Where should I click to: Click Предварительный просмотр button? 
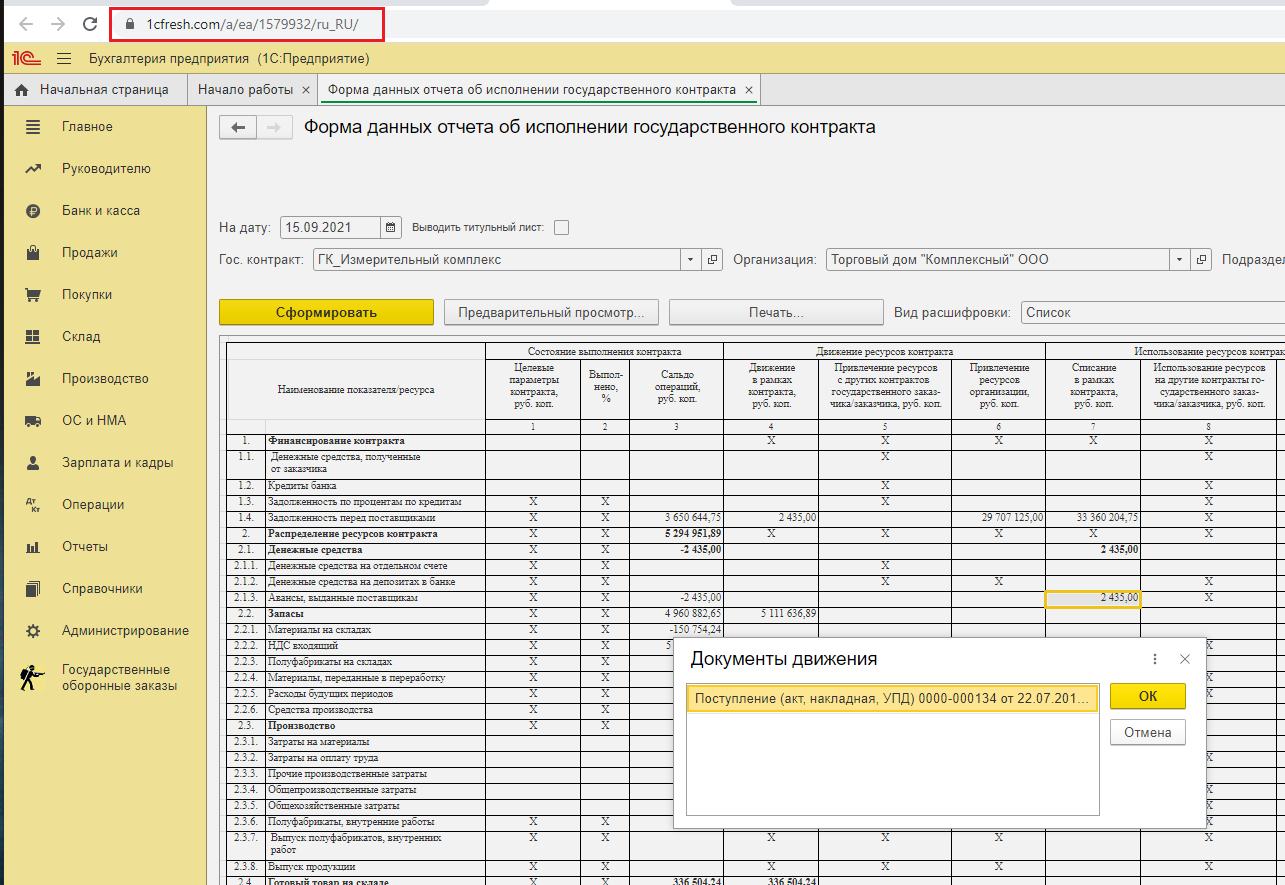tap(551, 312)
